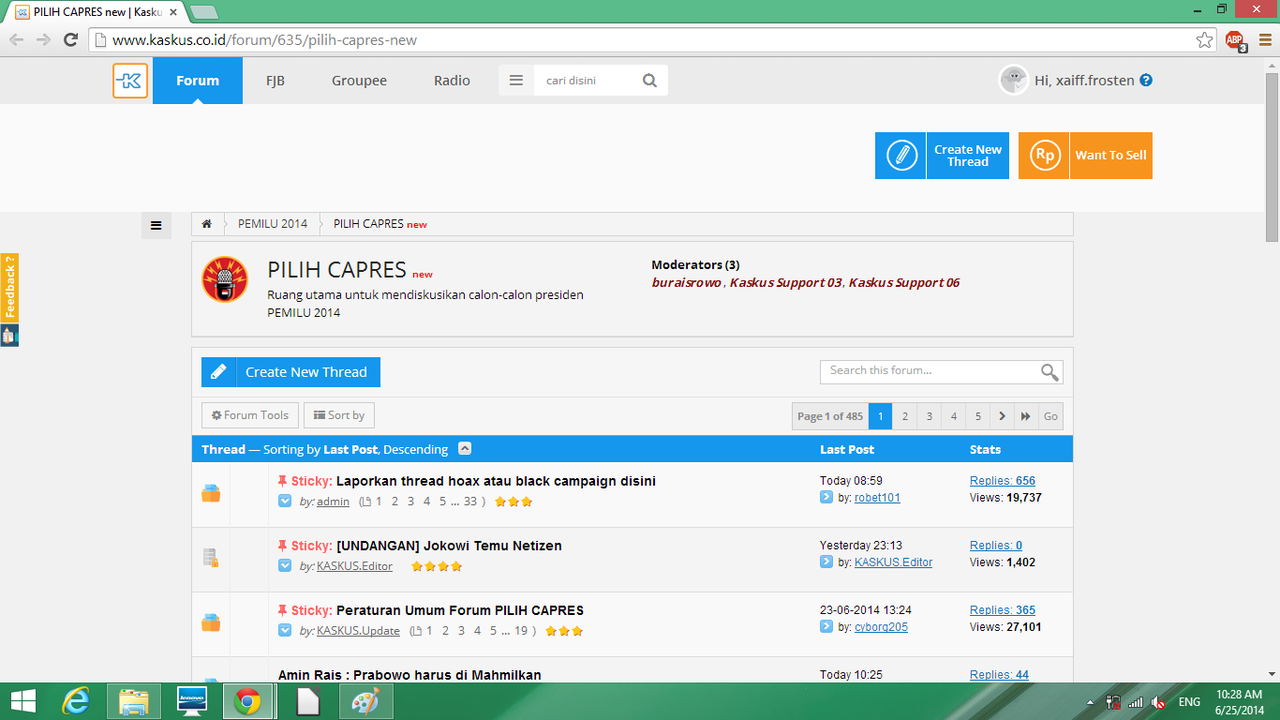
Task: Collapse the thread sorting header arrow
Action: (x=465, y=449)
